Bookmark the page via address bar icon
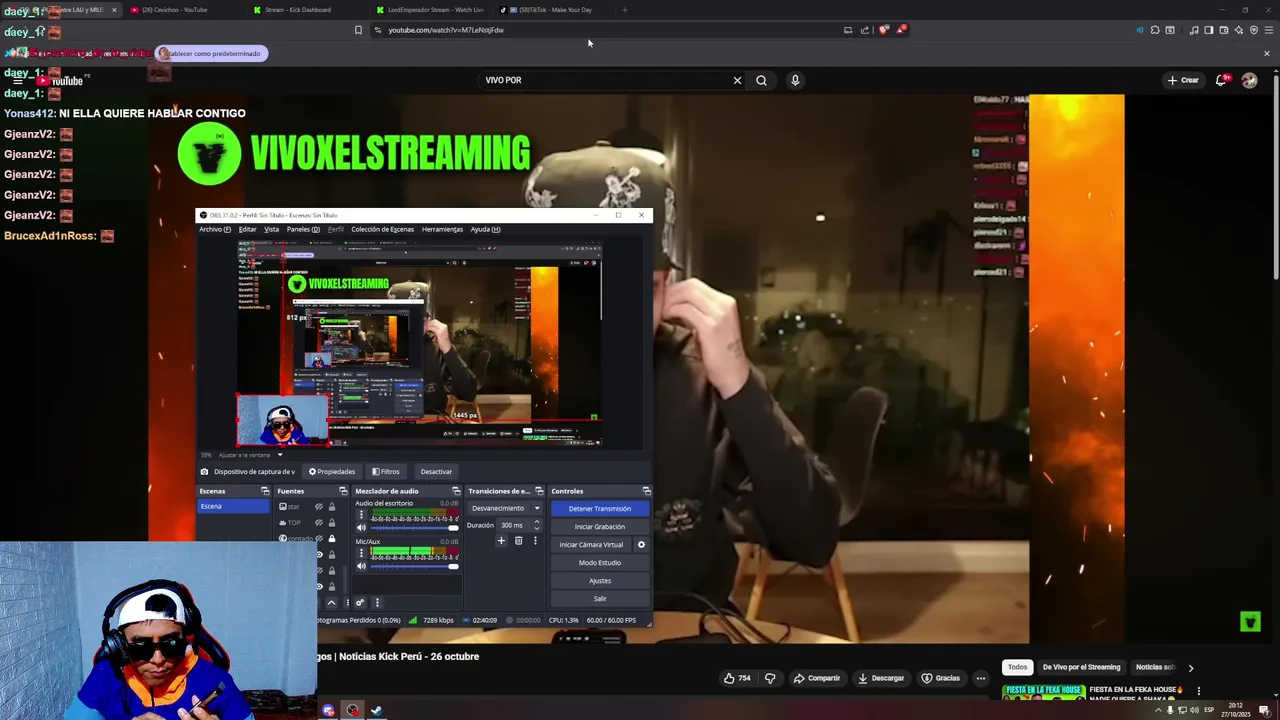The width and height of the screenshot is (1280, 720). click(358, 30)
